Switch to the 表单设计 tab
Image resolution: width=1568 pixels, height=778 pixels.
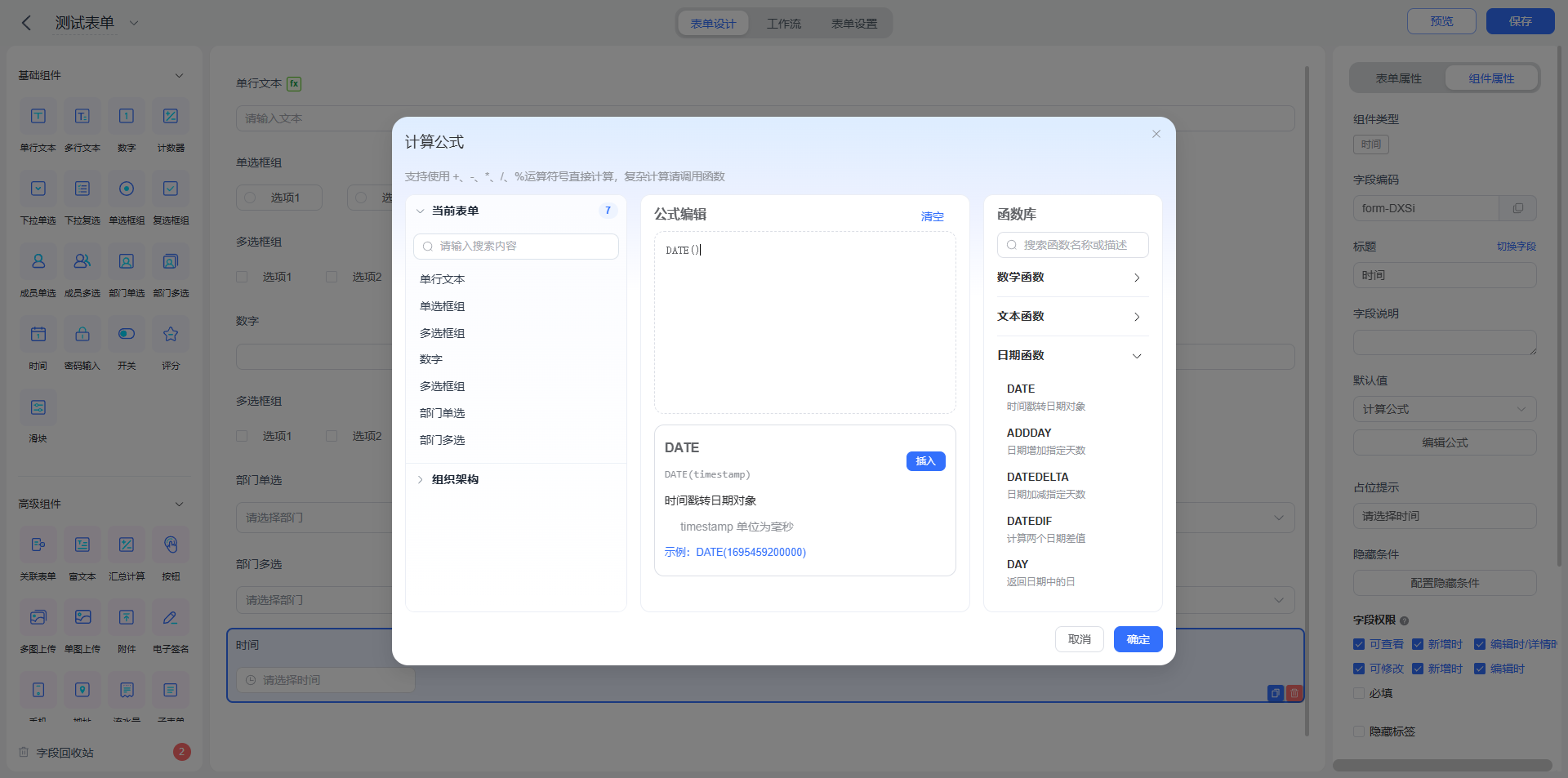(713, 24)
